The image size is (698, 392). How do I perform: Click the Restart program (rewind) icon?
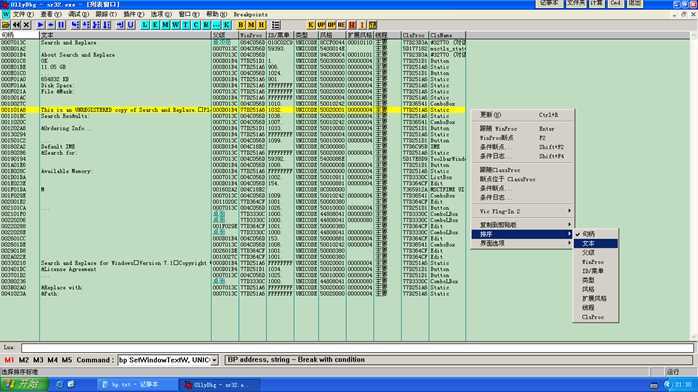[x=16, y=25]
